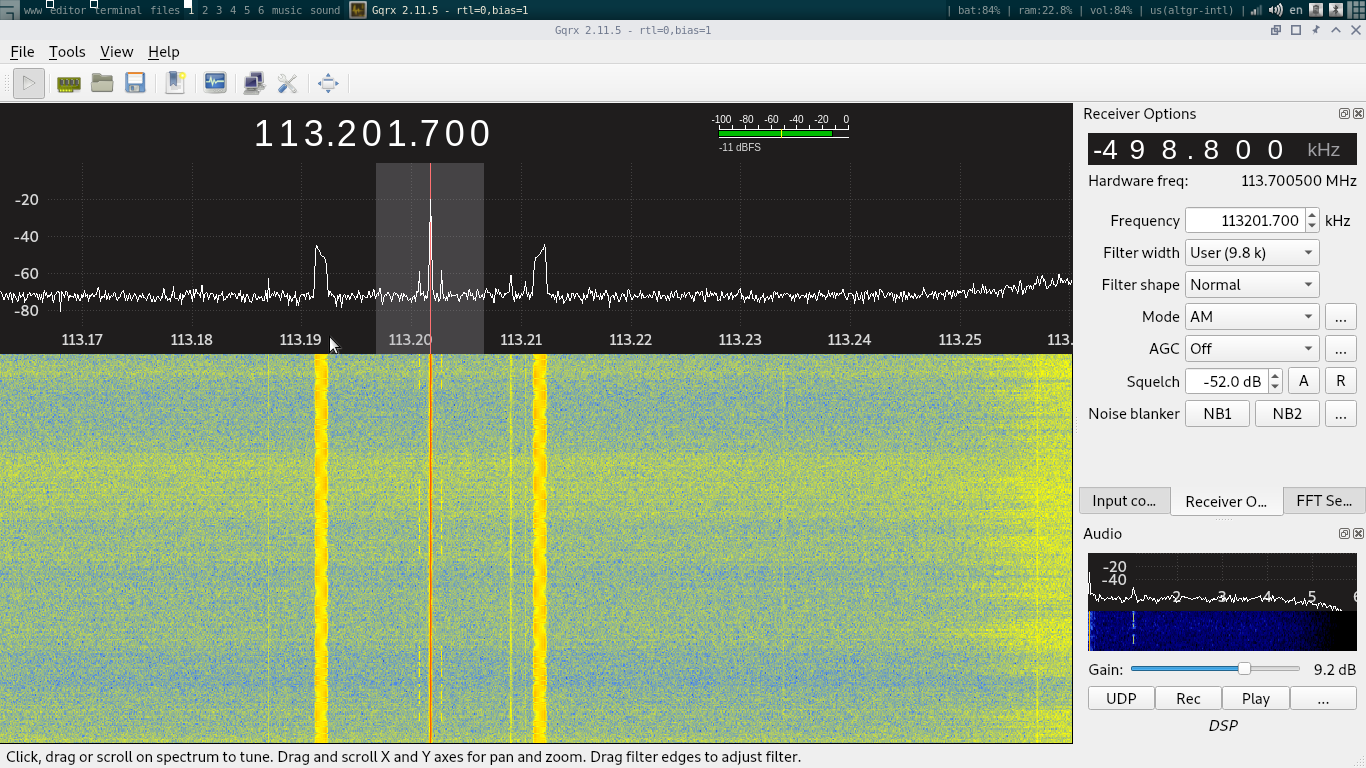The height and width of the screenshot is (768, 1366).
Task: Switch to the FFT Settings tab
Action: click(1324, 500)
